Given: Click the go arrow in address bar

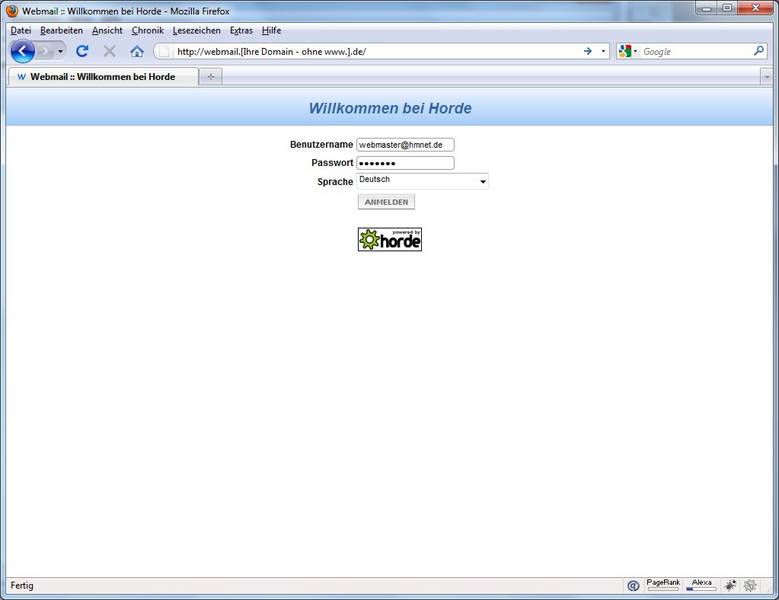Looking at the screenshot, I should pos(588,51).
